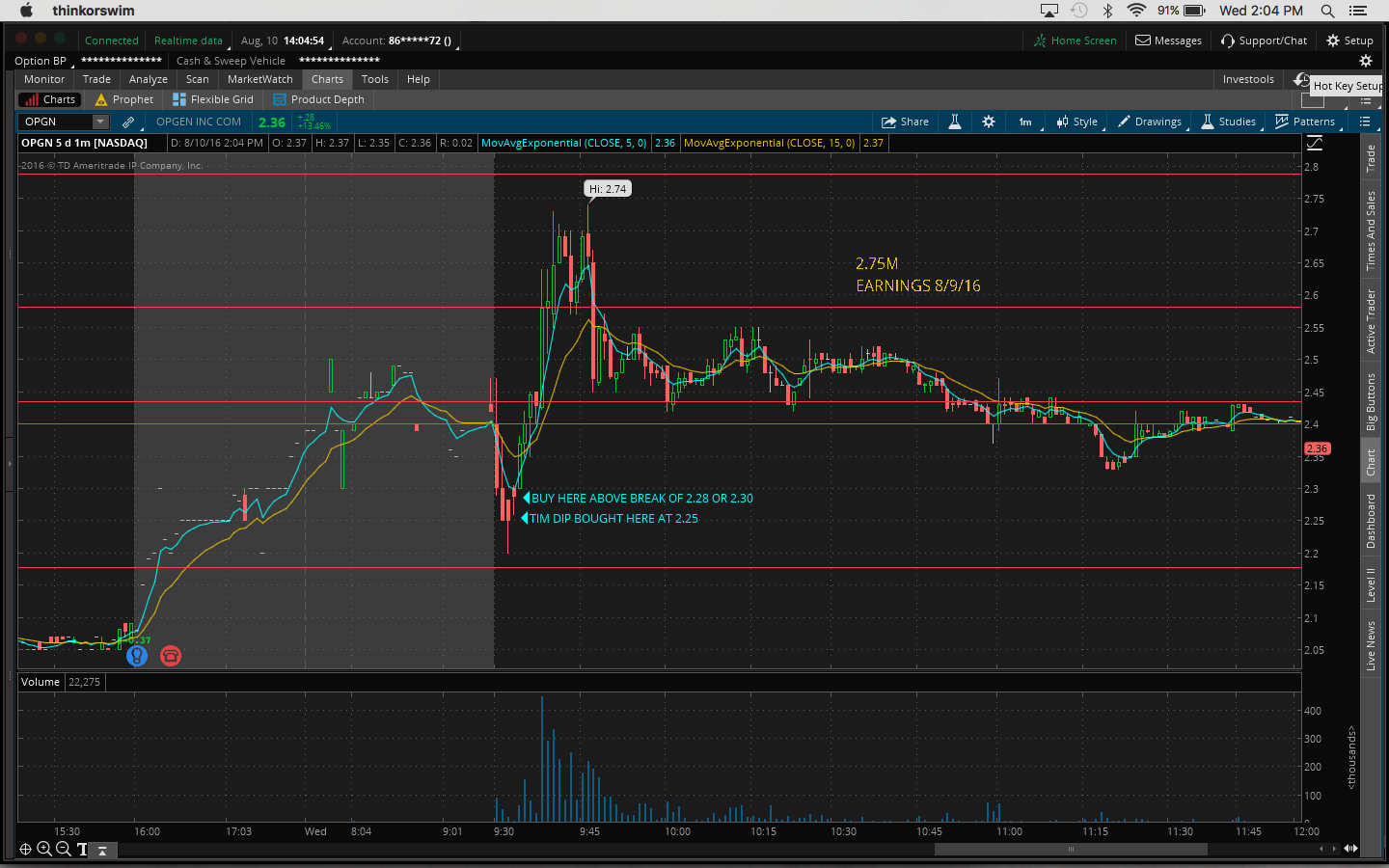
Task: Click the OPGN symbol input field
Action: 56,122
